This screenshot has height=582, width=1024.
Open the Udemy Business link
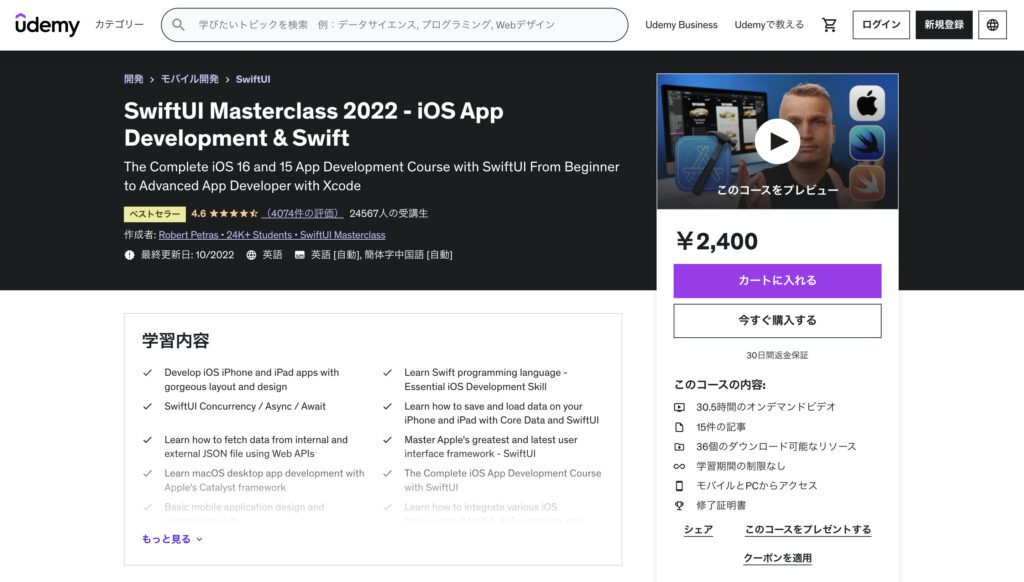[x=681, y=25]
